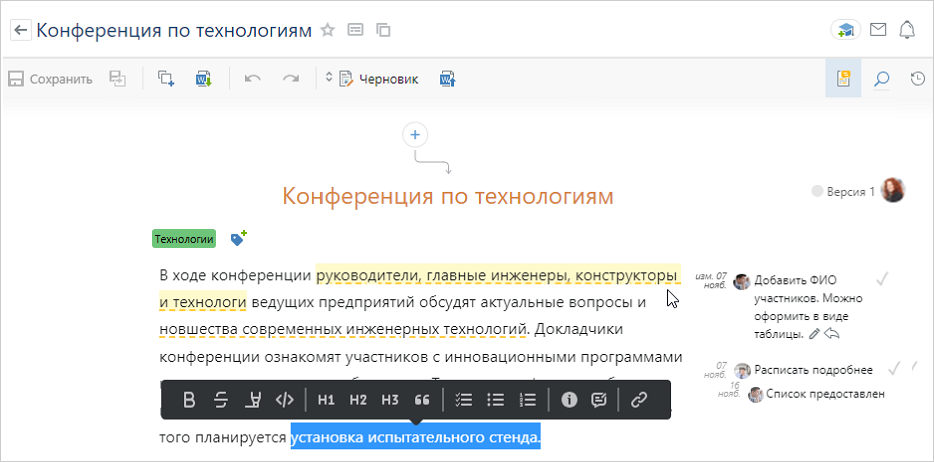Go back using the arrow by the title
Screen dimensions: 934x462
click(20, 30)
